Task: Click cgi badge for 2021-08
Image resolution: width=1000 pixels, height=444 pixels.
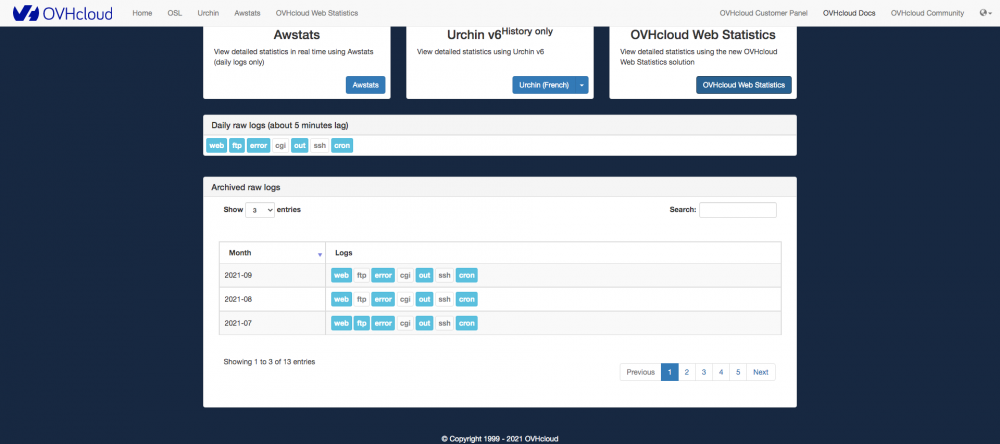Action: pos(405,299)
